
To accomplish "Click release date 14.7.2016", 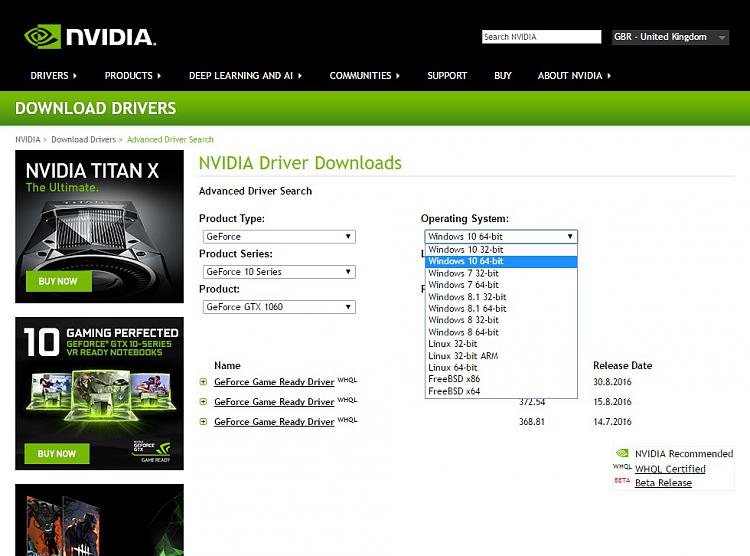I will tap(612, 422).
